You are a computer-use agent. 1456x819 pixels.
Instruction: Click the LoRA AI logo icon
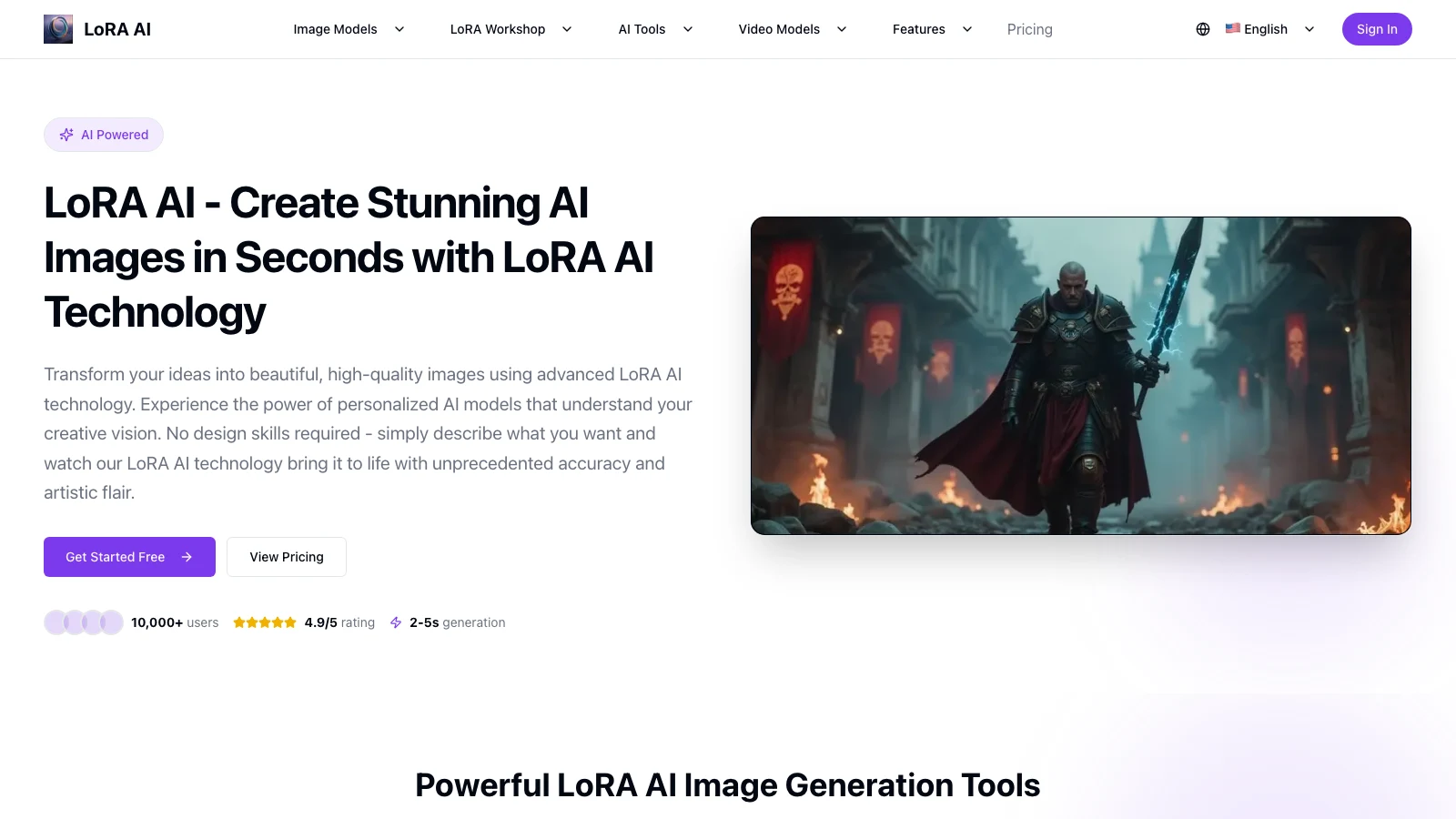coord(58,29)
